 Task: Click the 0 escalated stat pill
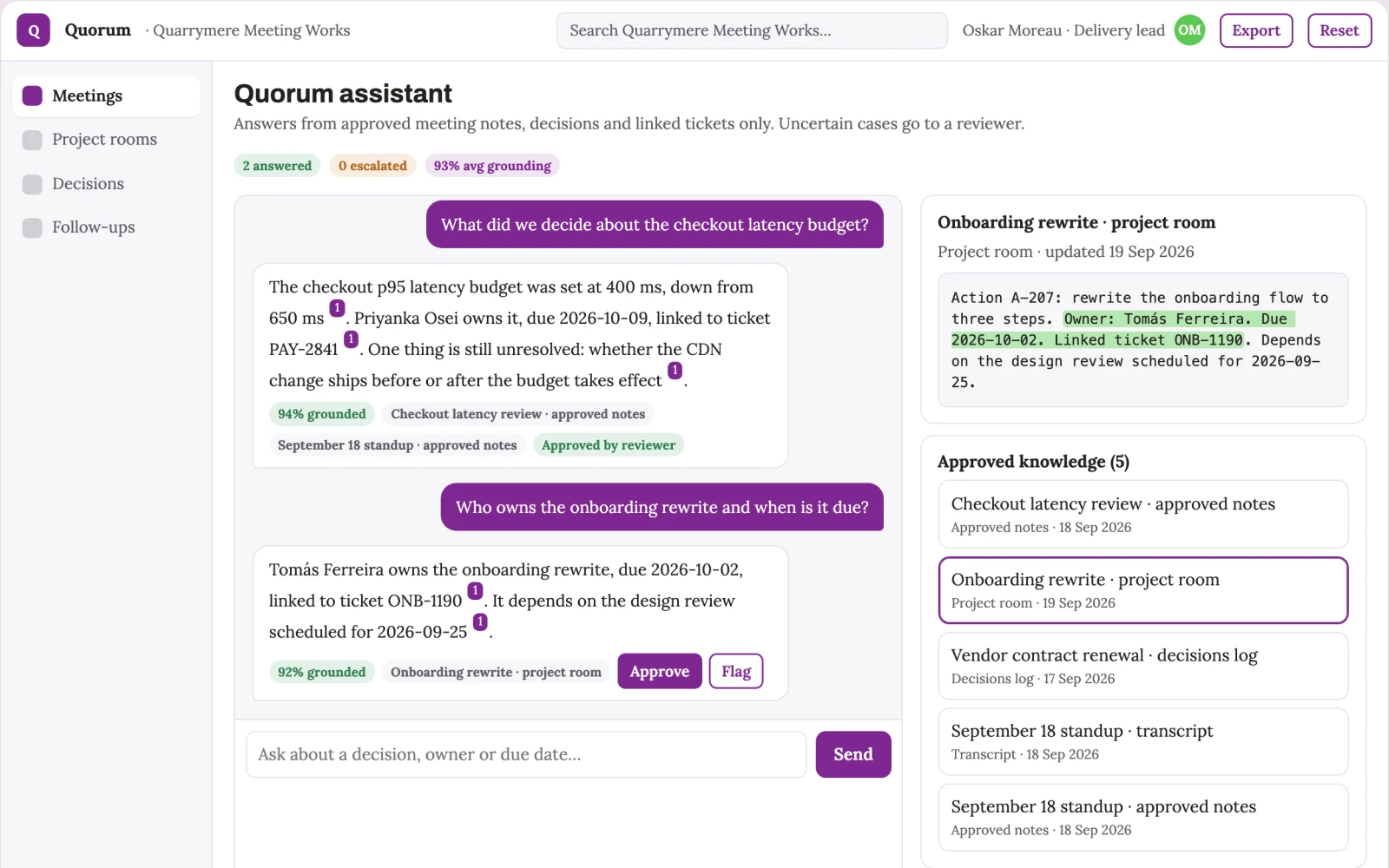372,166
